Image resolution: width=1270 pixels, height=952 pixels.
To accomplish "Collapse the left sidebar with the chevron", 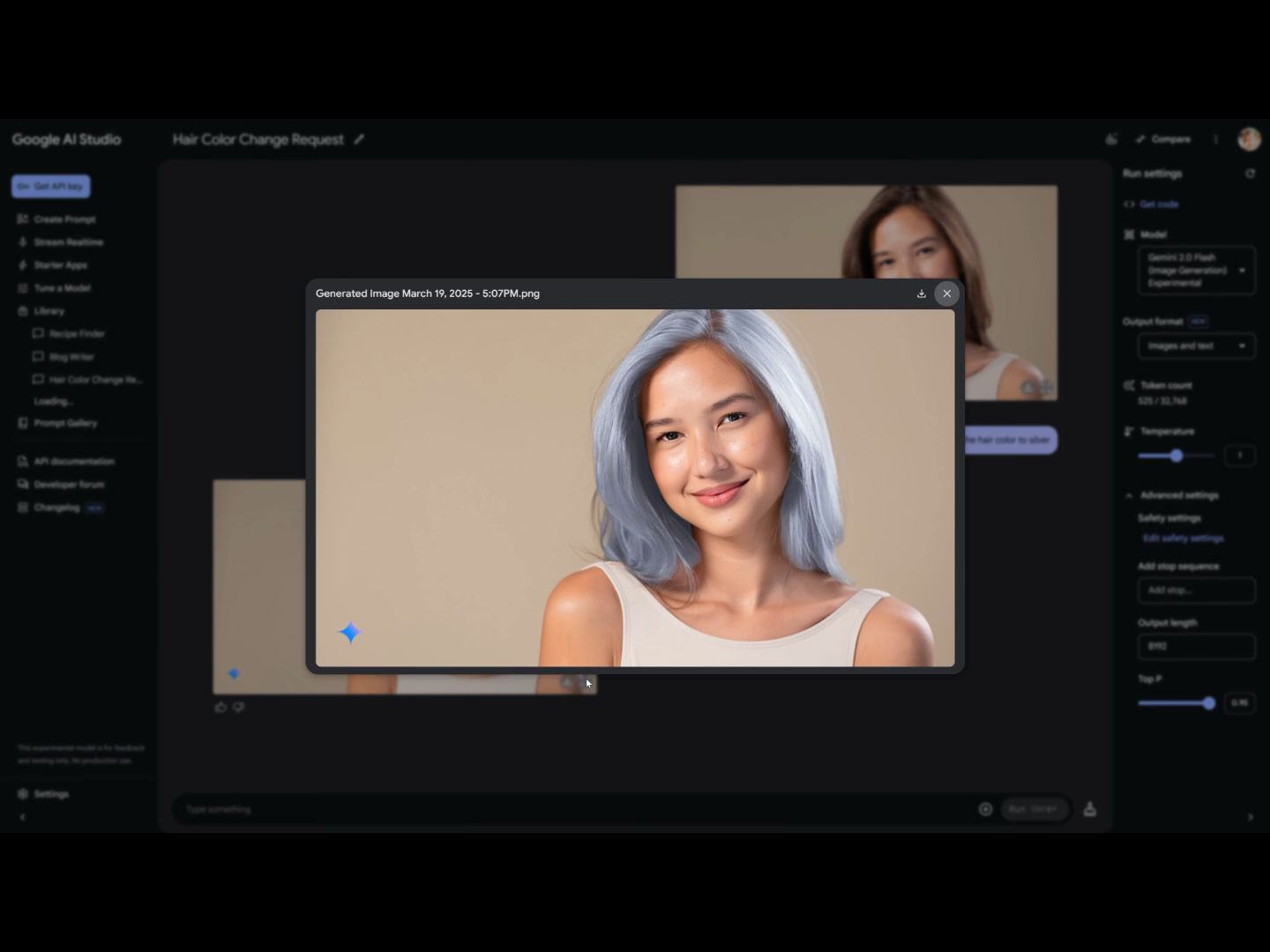I will point(23,817).
